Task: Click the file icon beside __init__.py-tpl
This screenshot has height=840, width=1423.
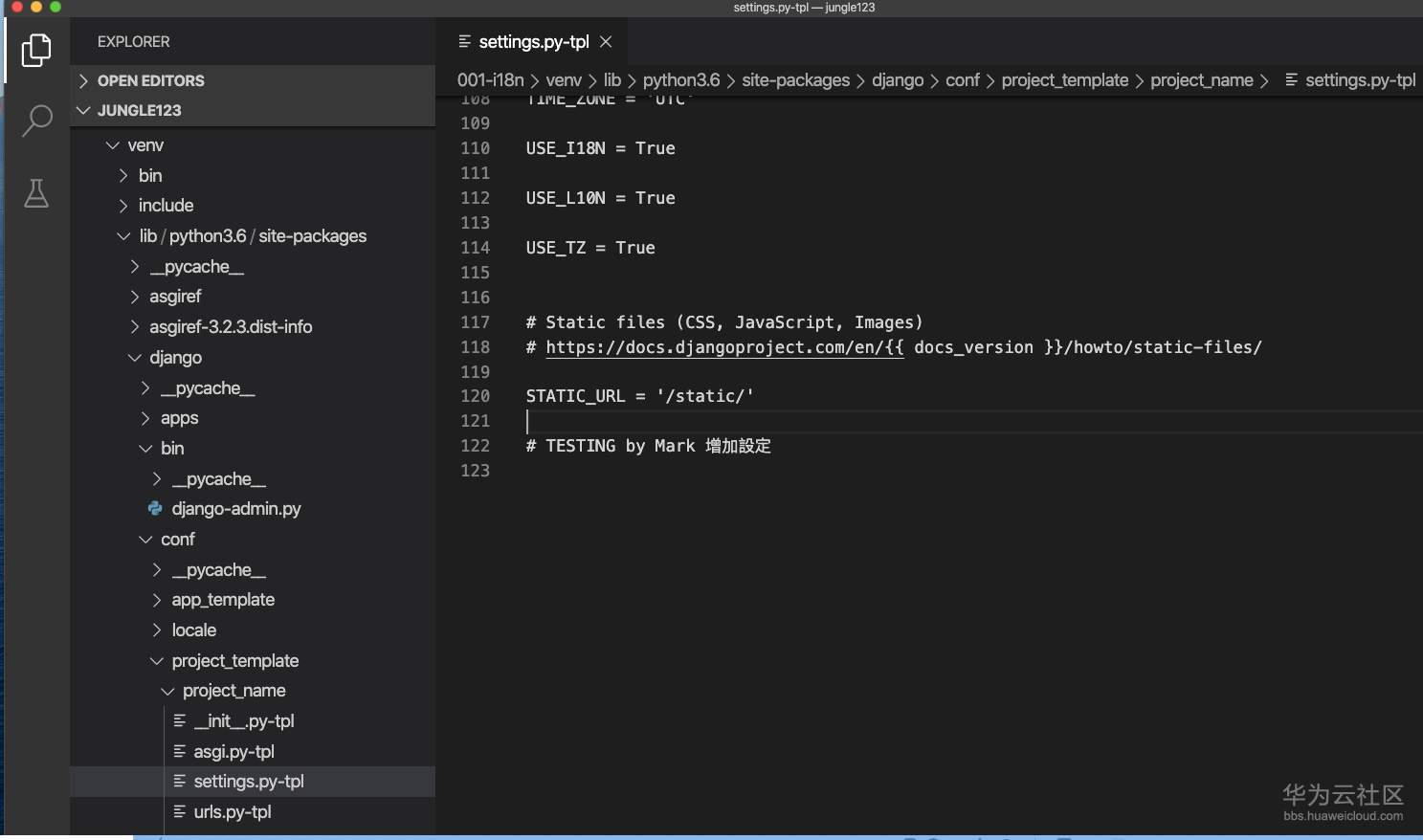Action: click(x=179, y=721)
